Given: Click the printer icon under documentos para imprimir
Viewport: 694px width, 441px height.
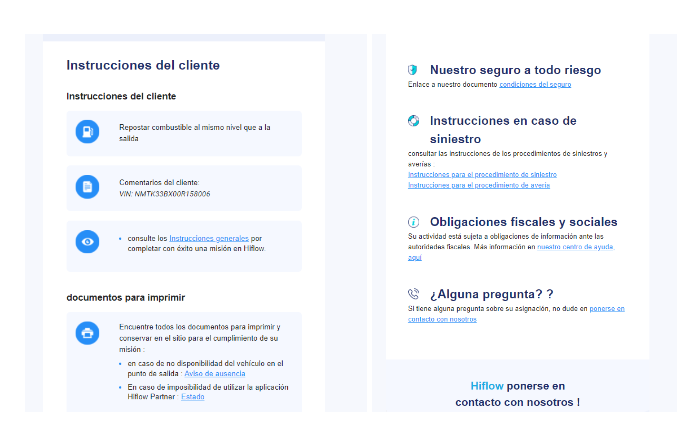Looking at the screenshot, I should pyautogui.click(x=87, y=333).
